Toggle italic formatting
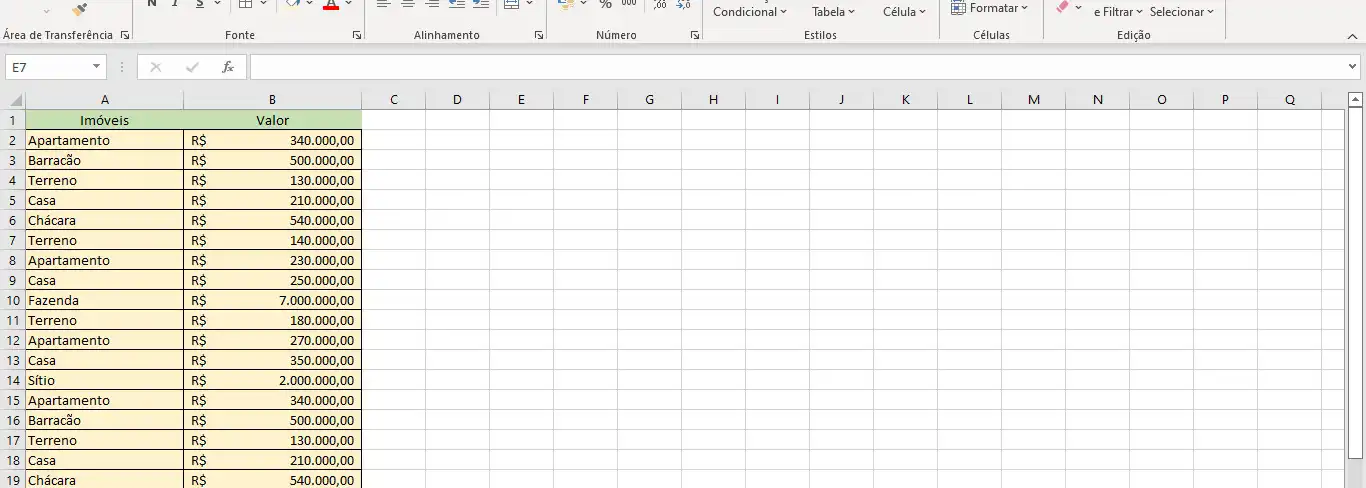Screen dimensions: 1366x488 pos(175,4)
